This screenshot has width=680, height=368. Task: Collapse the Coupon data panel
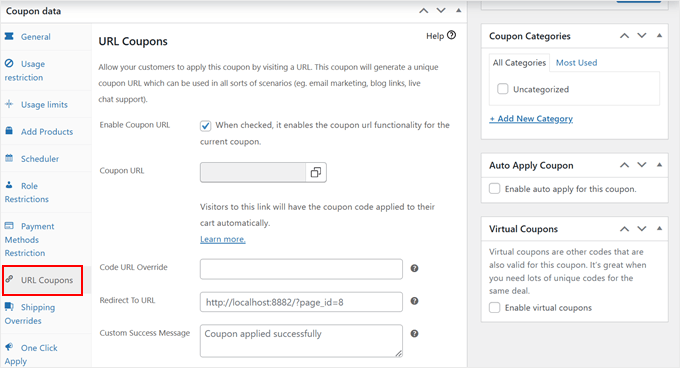(458, 10)
